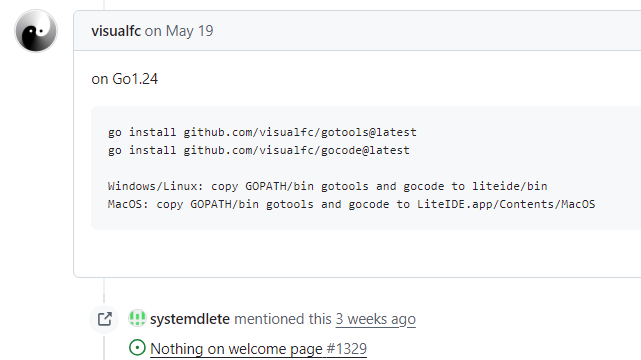Open the visualfc username link
The height and width of the screenshot is (360, 641).
coord(116,31)
